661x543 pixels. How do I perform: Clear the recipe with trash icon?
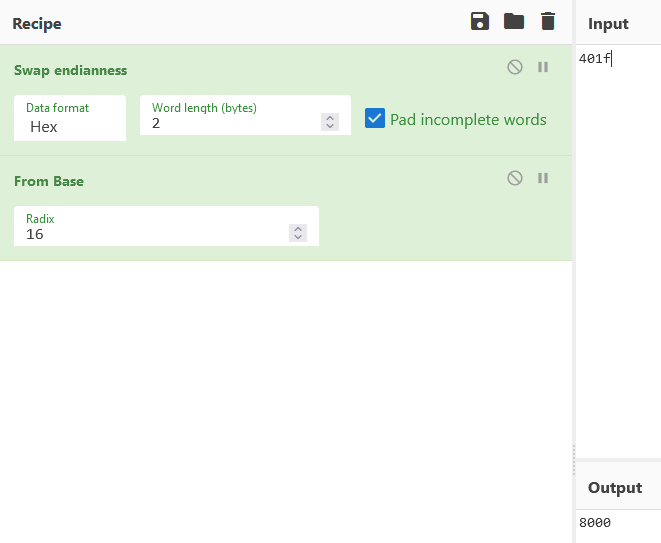tap(547, 22)
